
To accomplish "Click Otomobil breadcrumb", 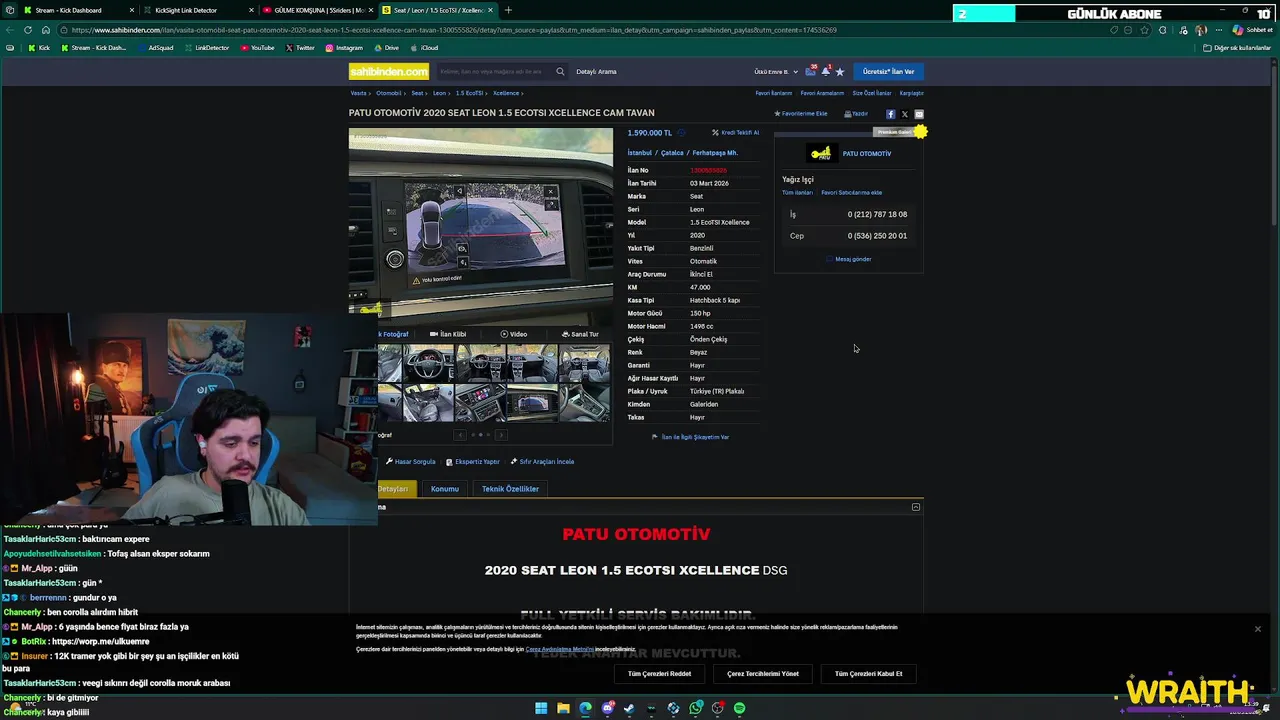I will coord(389,93).
